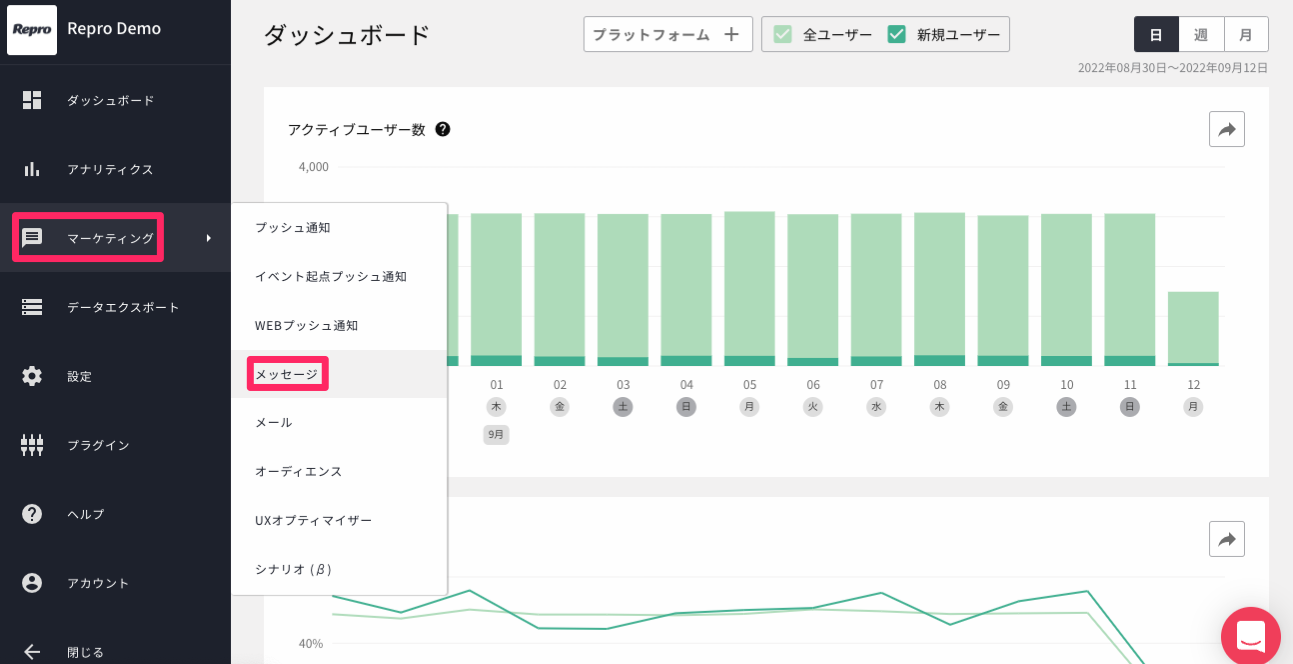1293x664 pixels.
Task: Click the アクティブユーザー数 chart title
Action: coord(357,130)
